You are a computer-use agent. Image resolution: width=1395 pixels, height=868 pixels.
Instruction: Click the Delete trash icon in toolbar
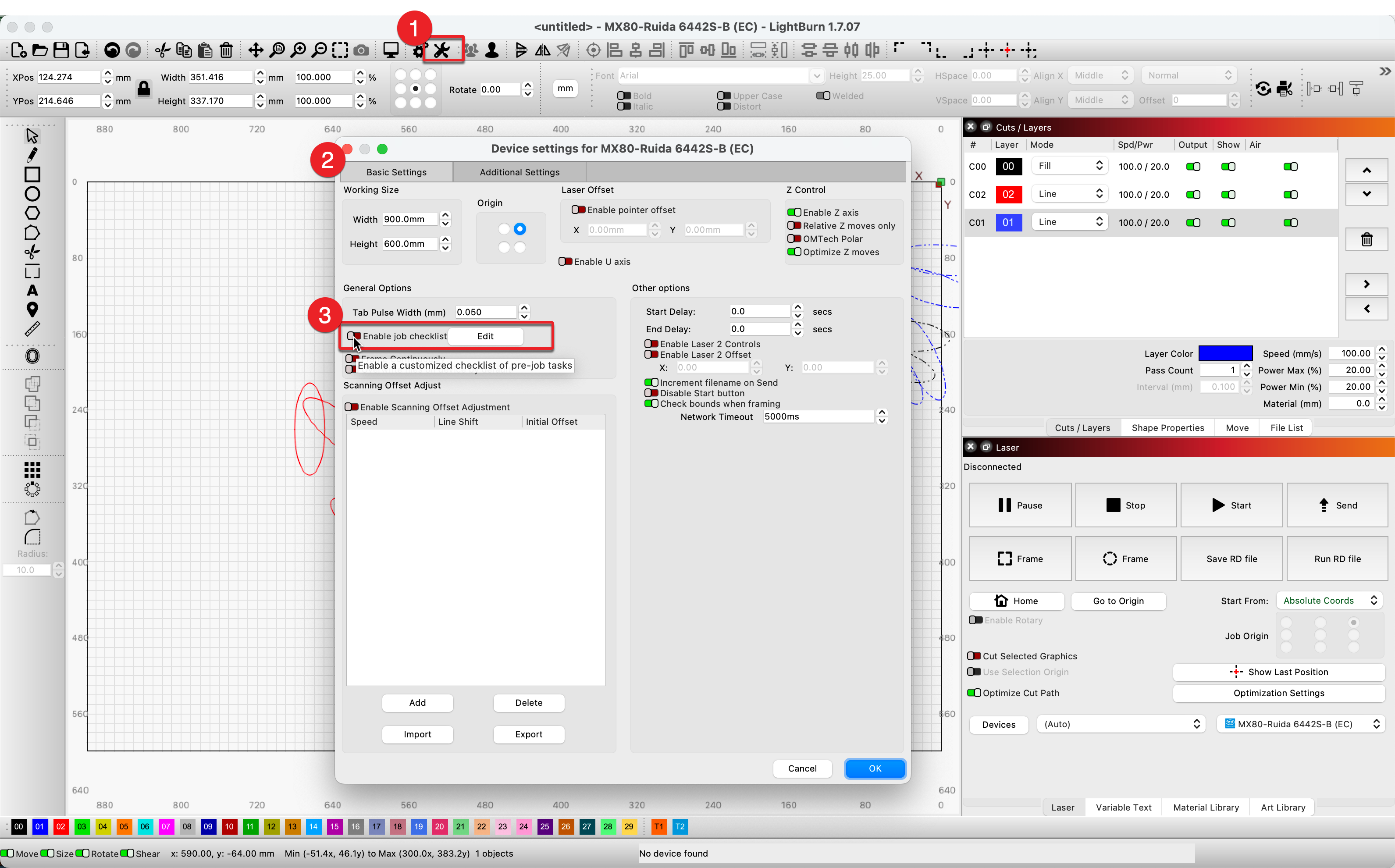[x=226, y=50]
